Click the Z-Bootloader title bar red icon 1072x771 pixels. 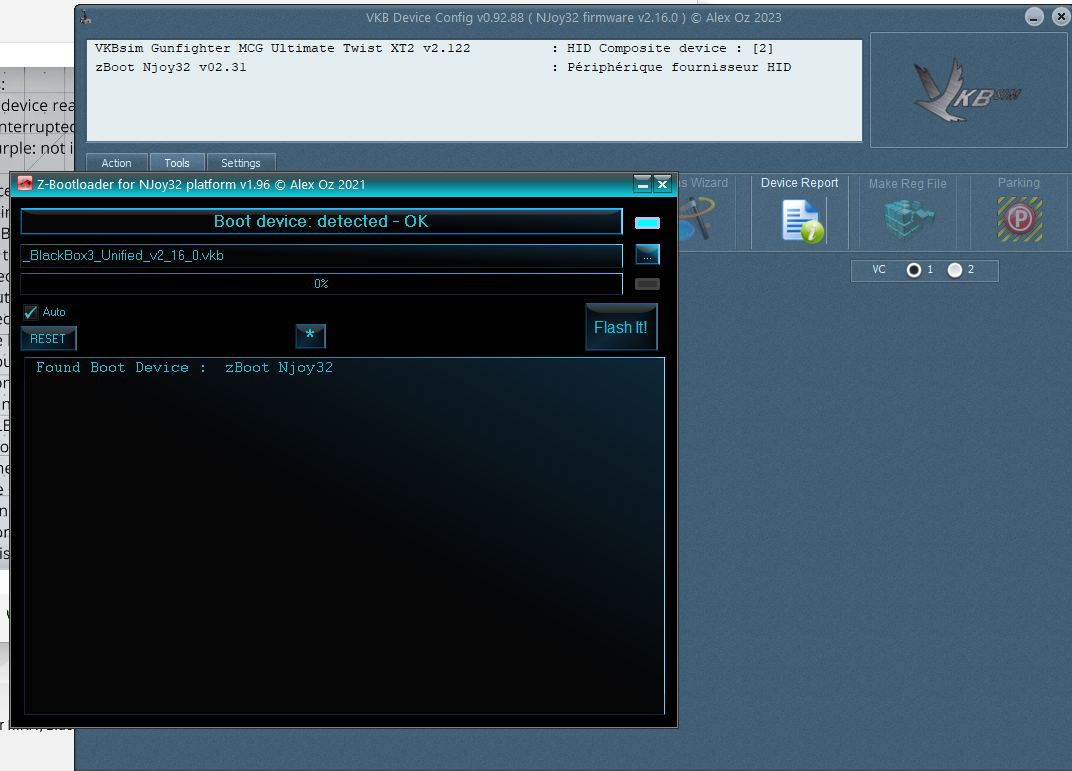[x=25, y=183]
